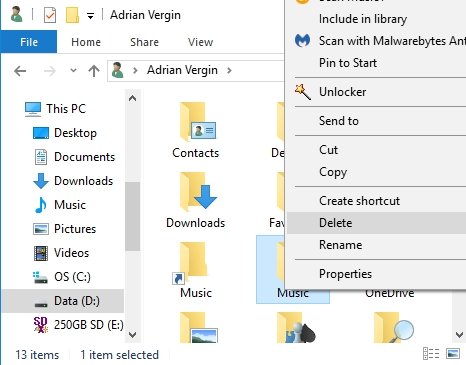The width and height of the screenshot is (466, 365).
Task: Select 250GB SD (E:) card in navigation pane
Action: tap(79, 325)
